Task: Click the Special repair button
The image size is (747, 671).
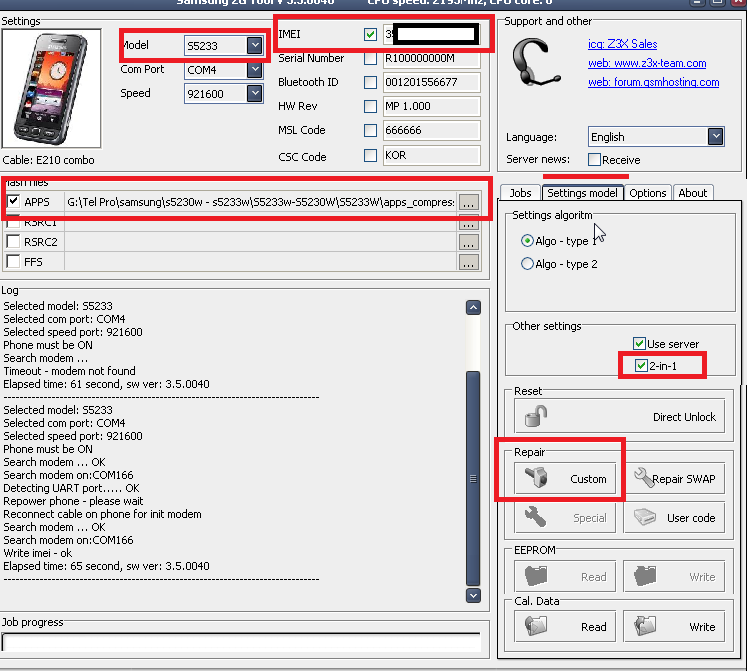Action: (x=565, y=518)
